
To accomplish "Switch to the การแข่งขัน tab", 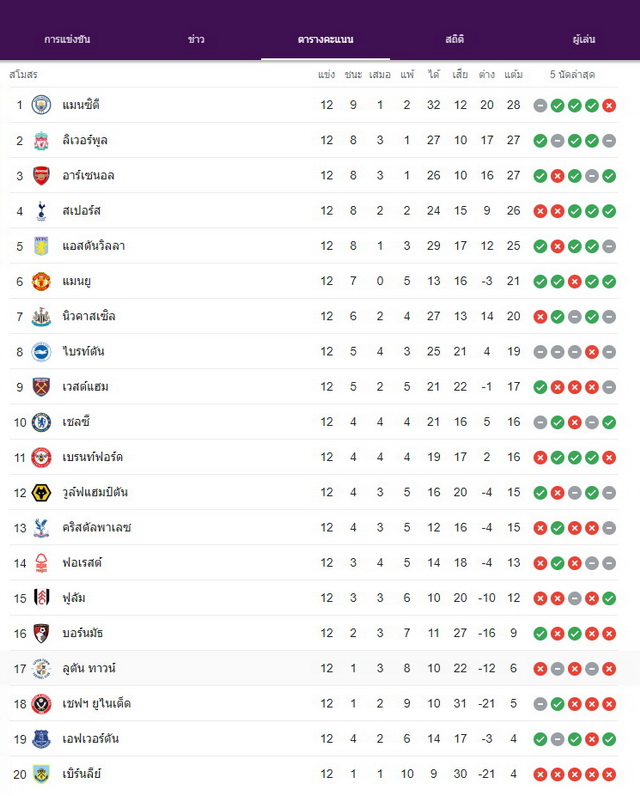I will click(x=67, y=40).
